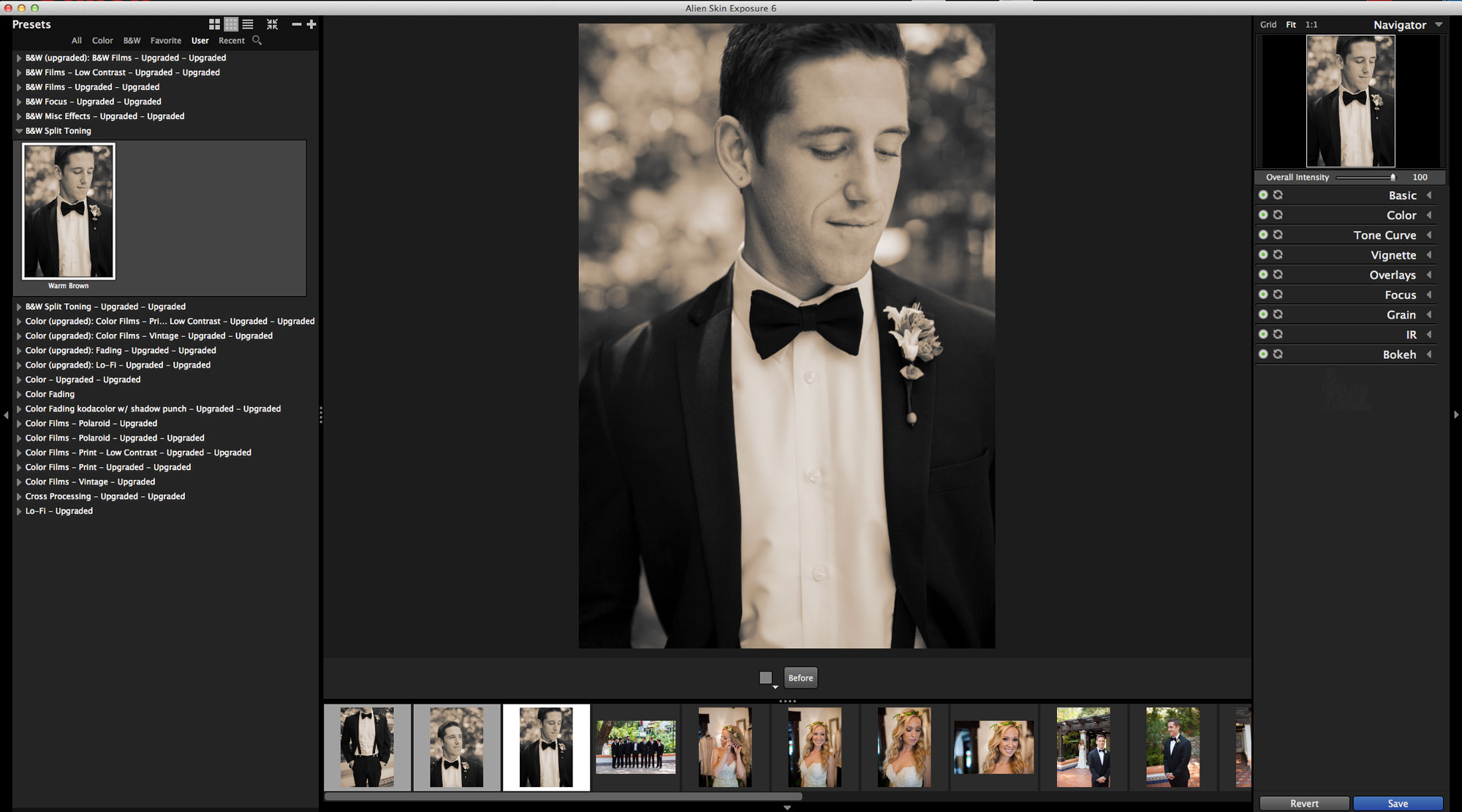1462x812 pixels.
Task: Reset the Vignette panel settings
Action: [1278, 254]
